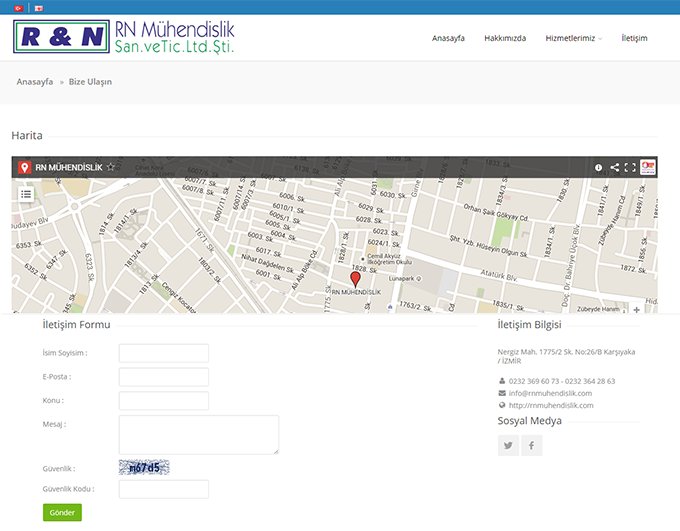
Task: Click into the Mesaj text area
Action: pyautogui.click(x=199, y=435)
